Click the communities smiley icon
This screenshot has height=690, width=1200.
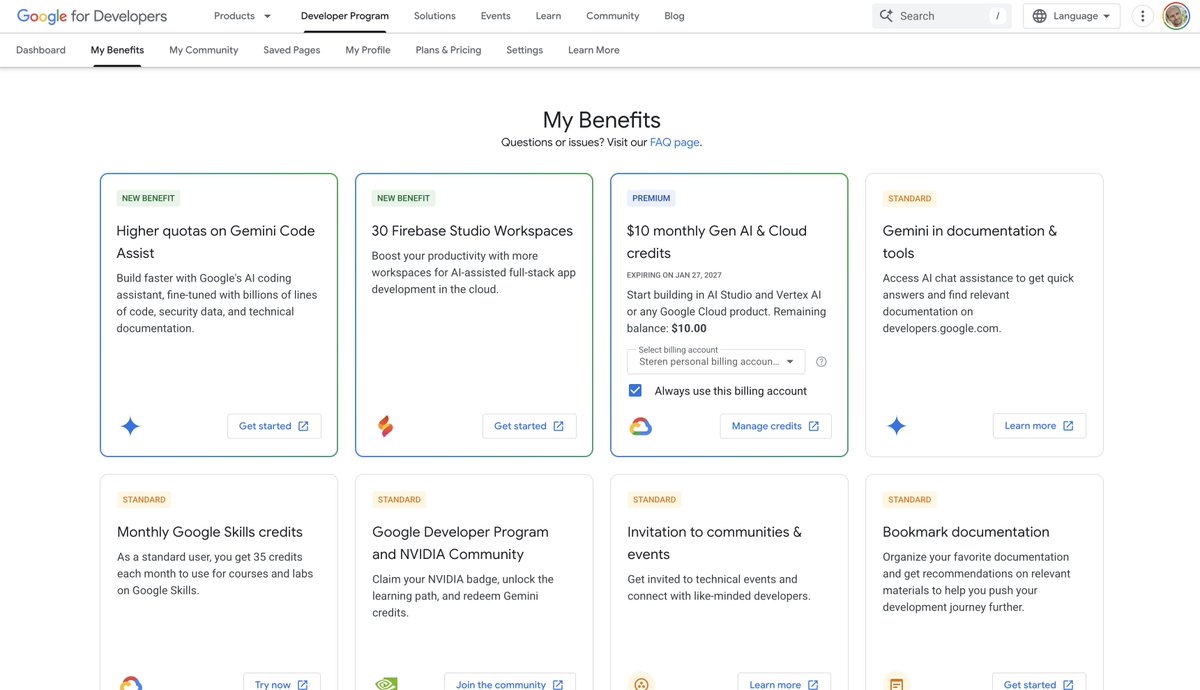click(x=641, y=684)
